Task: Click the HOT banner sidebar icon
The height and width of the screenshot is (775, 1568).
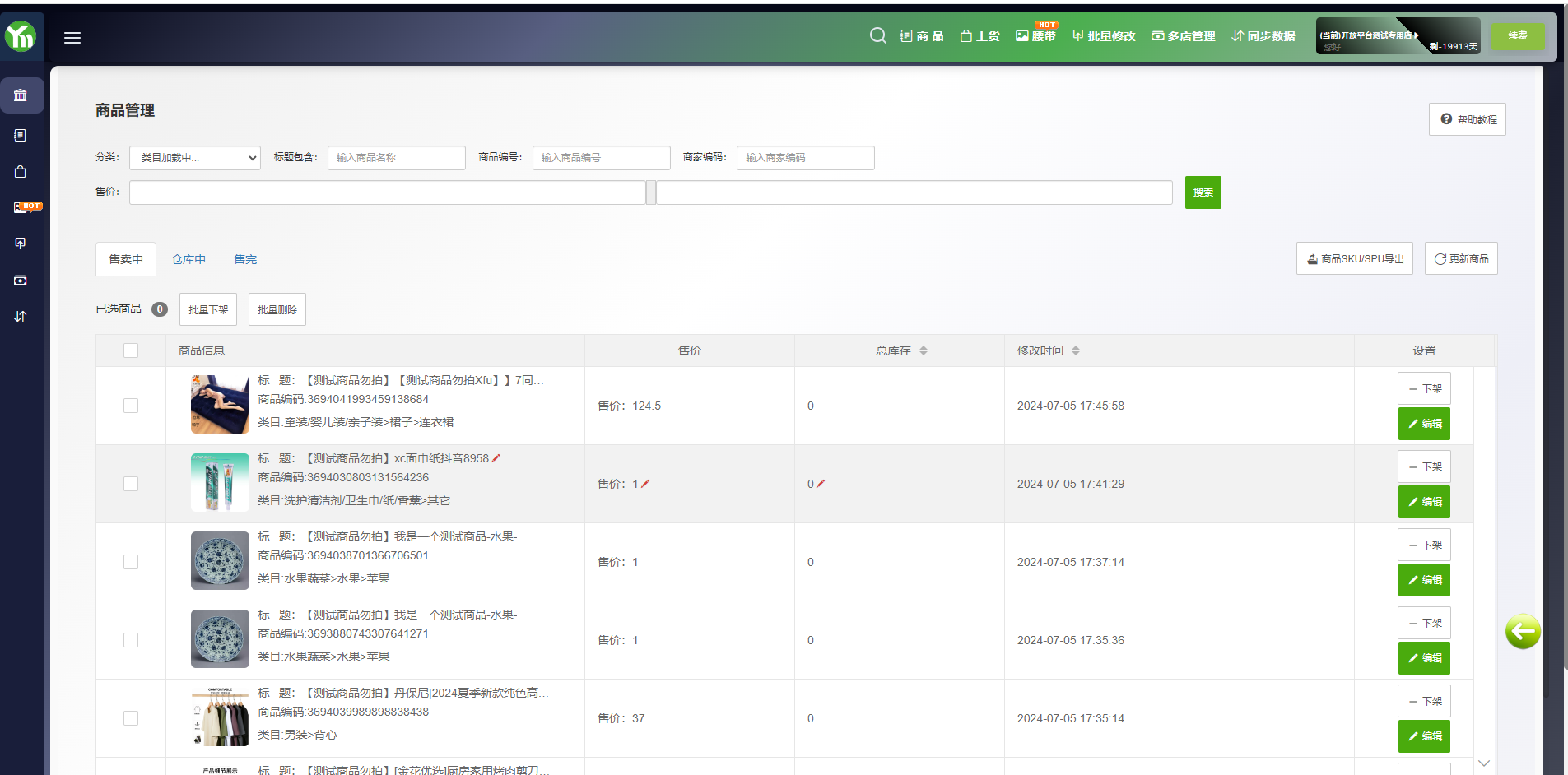Action: click(x=25, y=207)
